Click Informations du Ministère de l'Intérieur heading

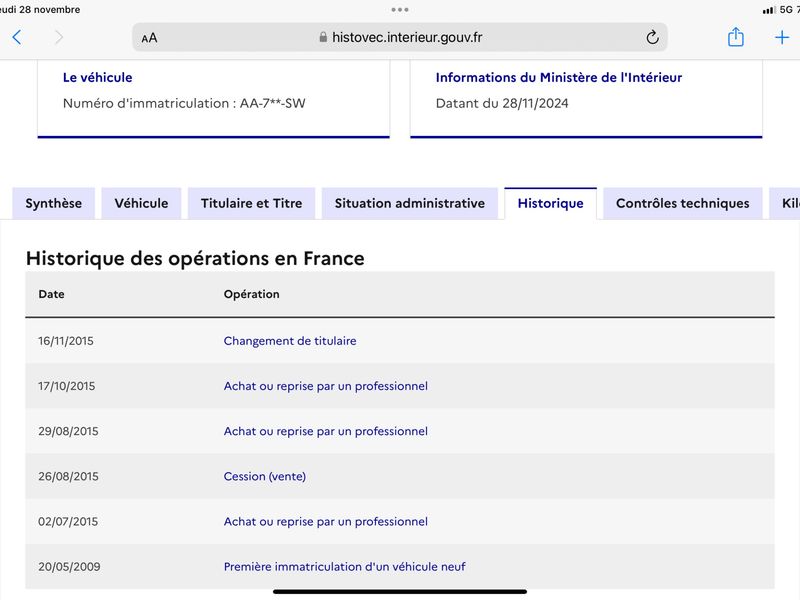click(x=559, y=78)
